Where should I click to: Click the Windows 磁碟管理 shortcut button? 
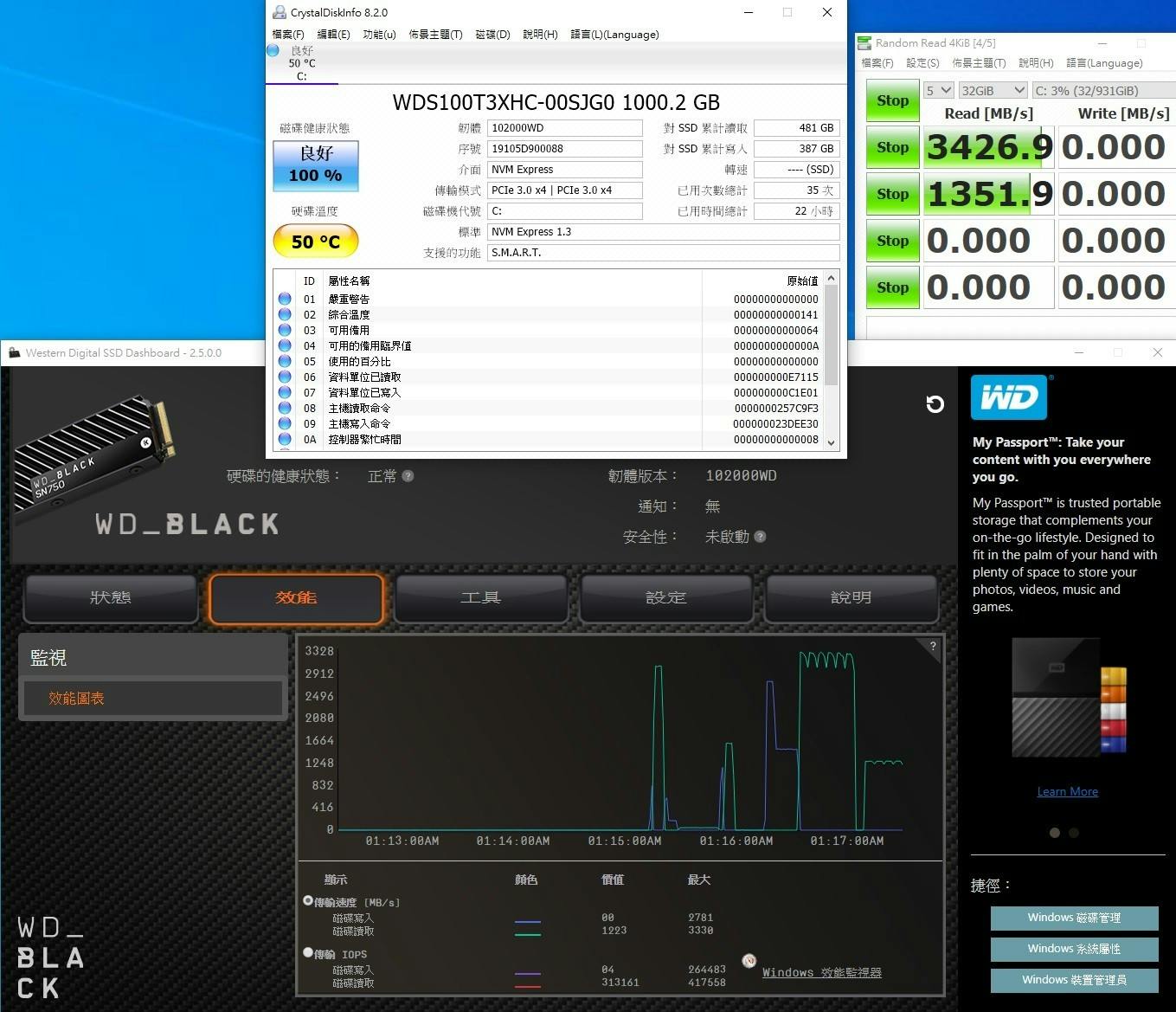[x=1074, y=918]
